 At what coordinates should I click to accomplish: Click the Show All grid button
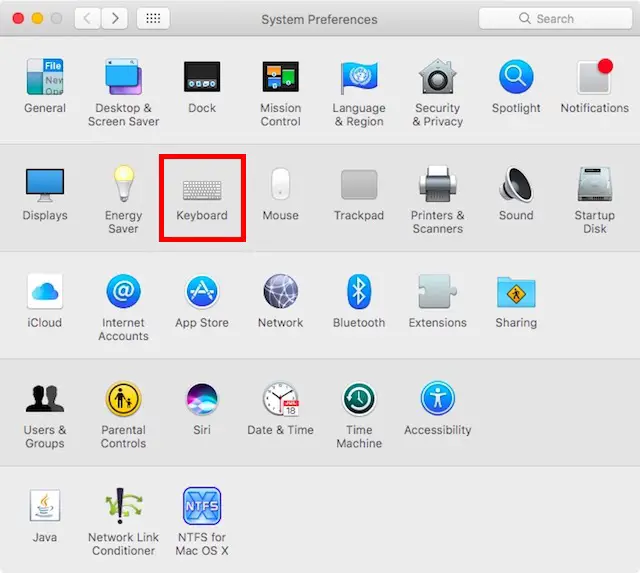point(153,18)
